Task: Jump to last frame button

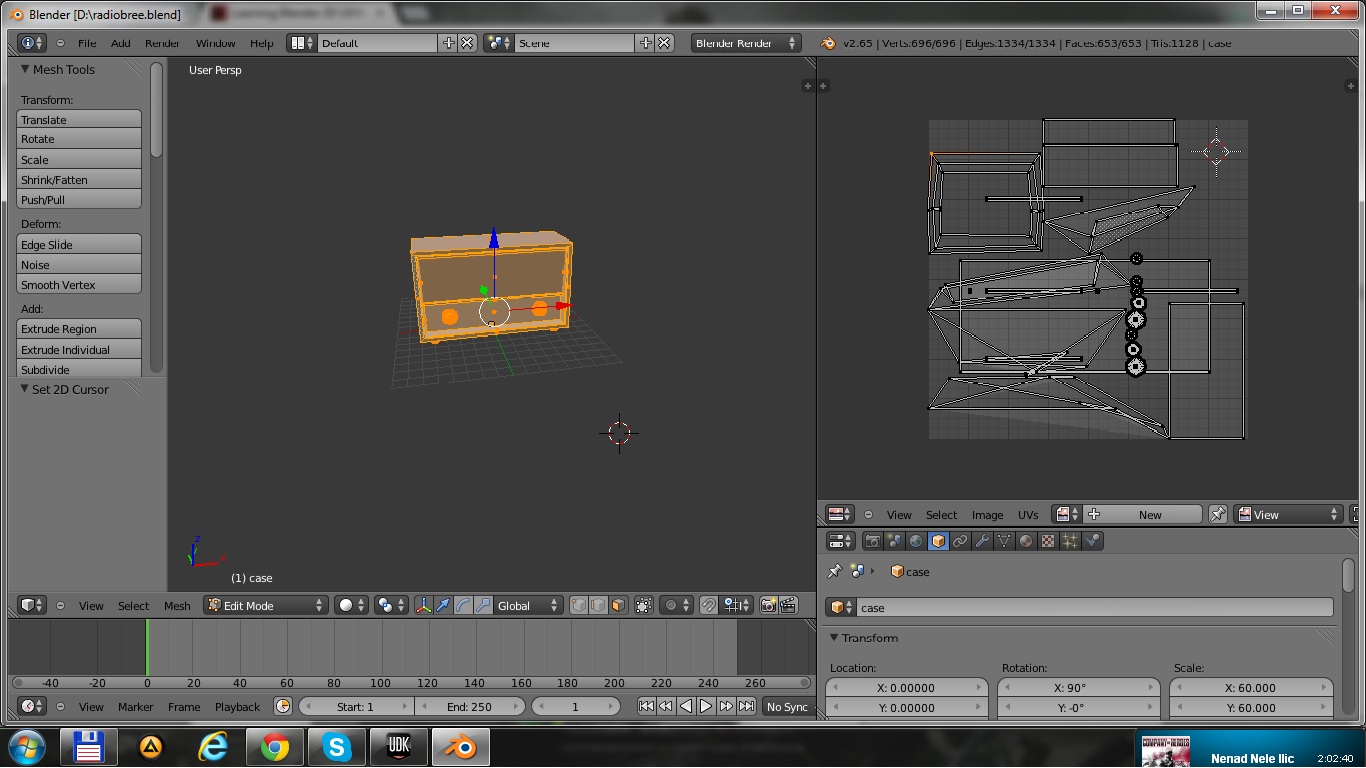Action: 746,706
